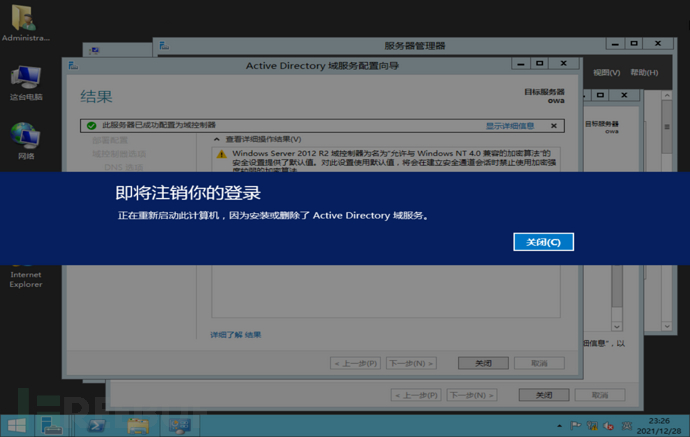Maximize the 服务器管理器 window
This screenshot has width=690, height=437.
tap(634, 44)
